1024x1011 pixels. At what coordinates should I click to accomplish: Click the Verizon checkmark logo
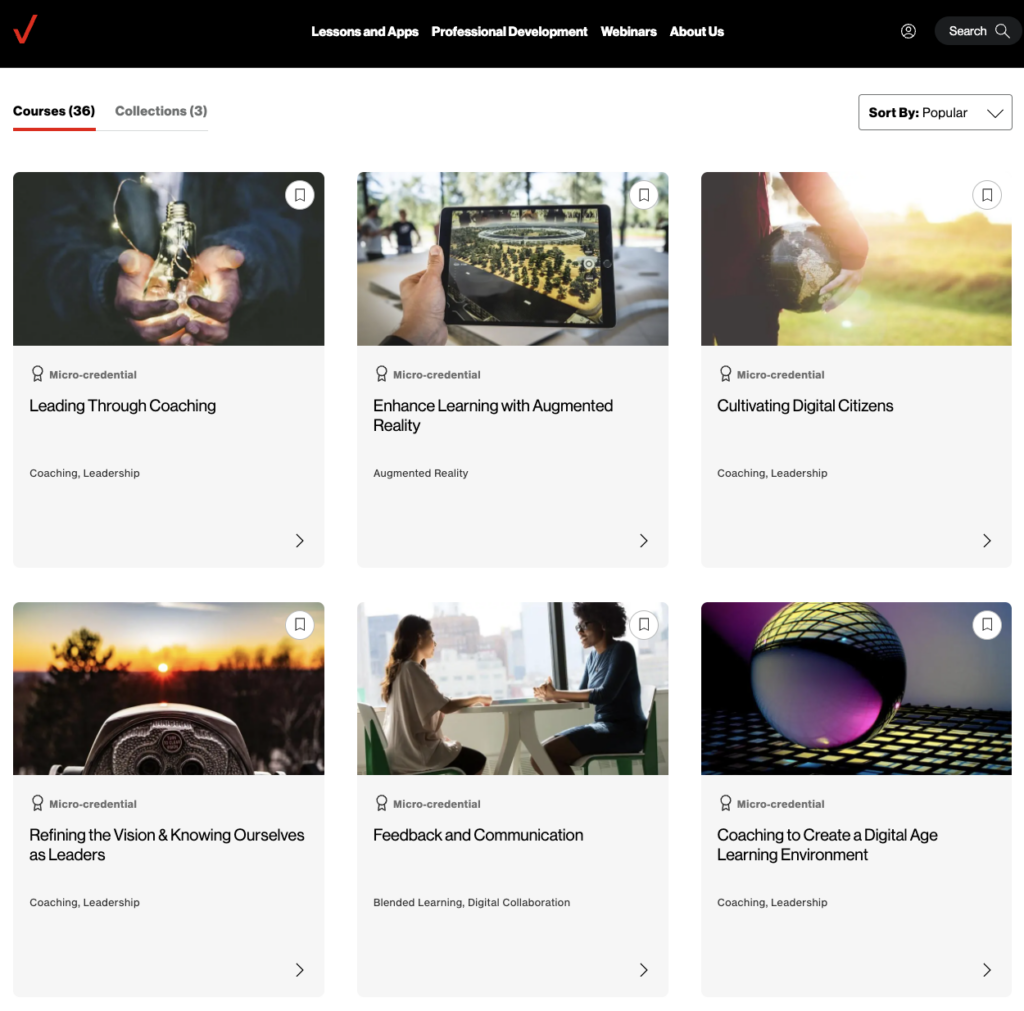(25, 30)
